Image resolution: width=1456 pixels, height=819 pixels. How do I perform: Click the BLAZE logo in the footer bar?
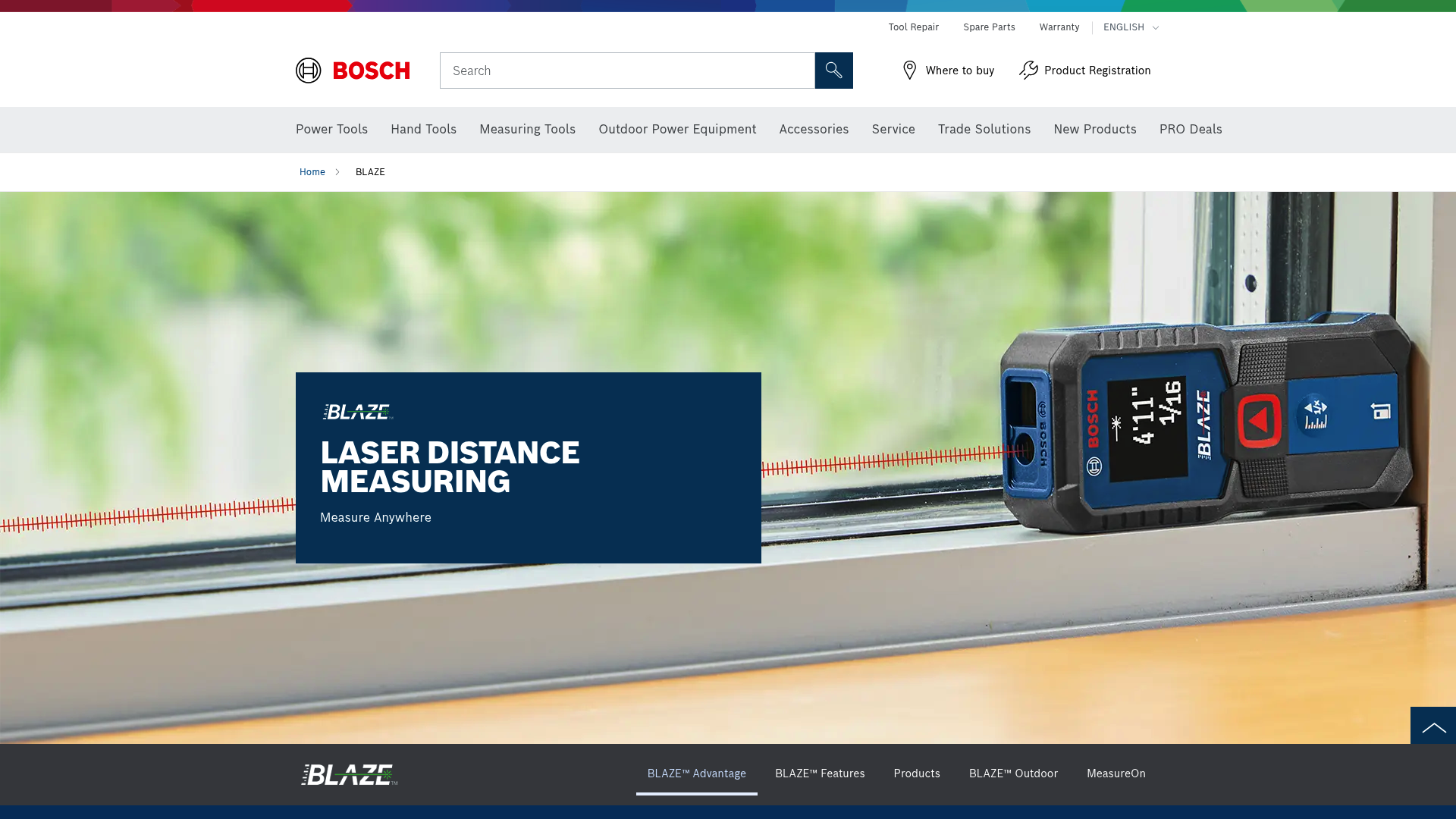tap(347, 774)
